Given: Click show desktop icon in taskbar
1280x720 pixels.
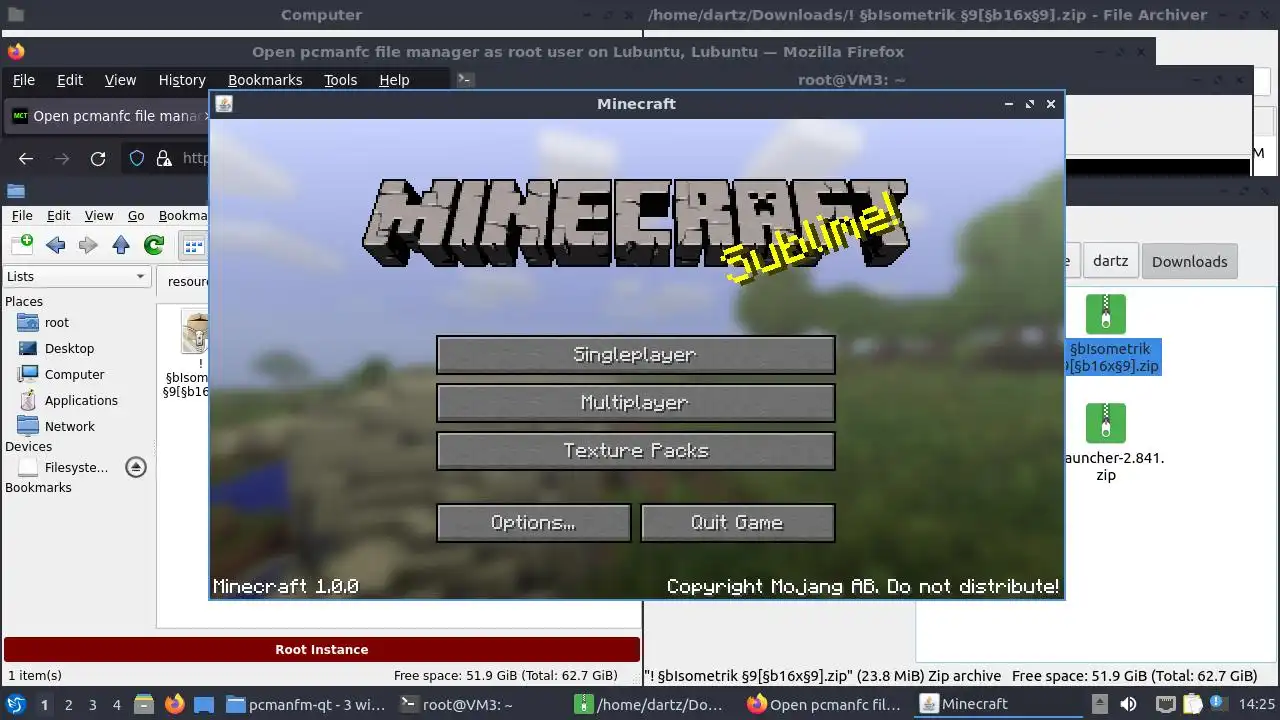Looking at the screenshot, I should [x=204, y=704].
